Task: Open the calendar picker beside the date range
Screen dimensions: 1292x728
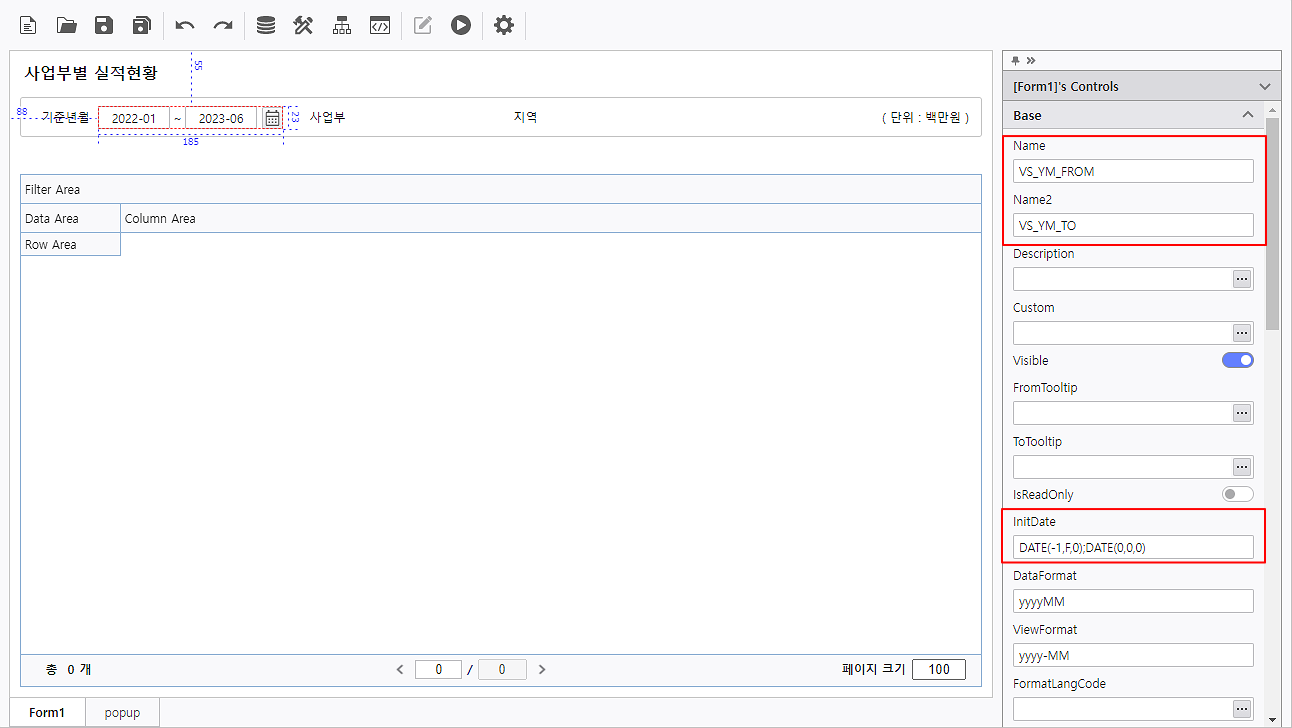Action: [x=272, y=118]
